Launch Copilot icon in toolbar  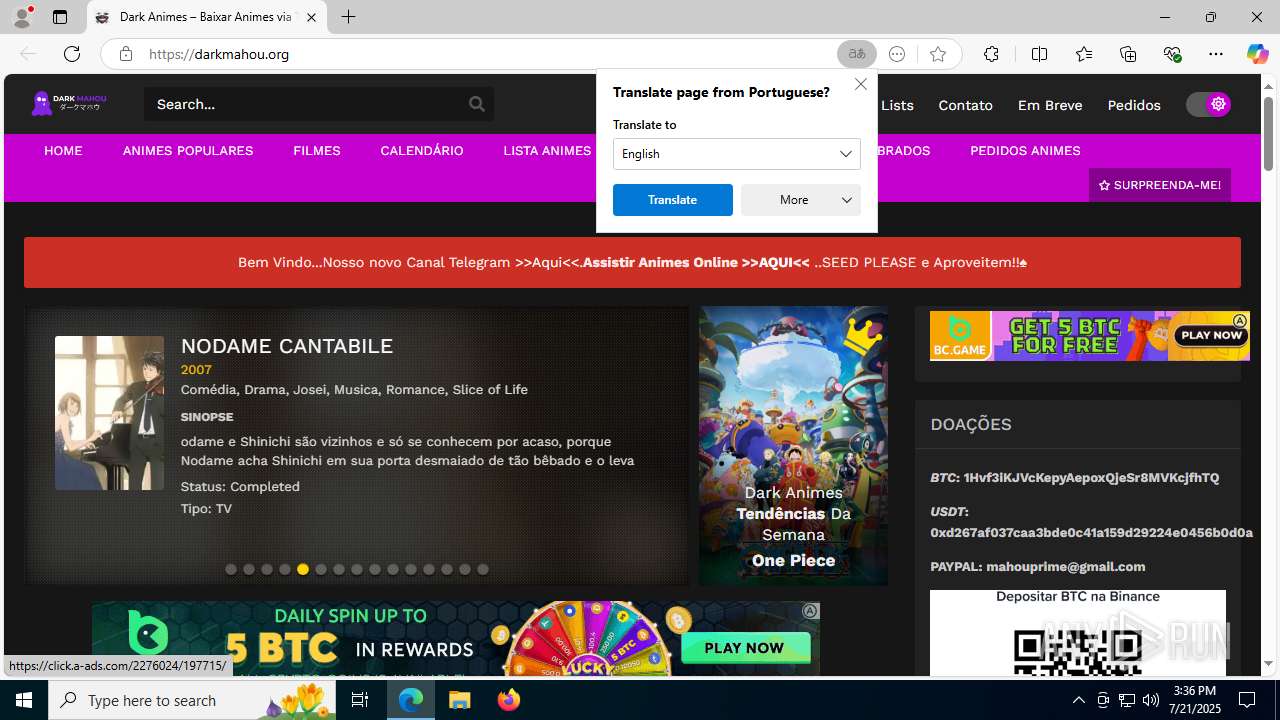[x=1257, y=54]
